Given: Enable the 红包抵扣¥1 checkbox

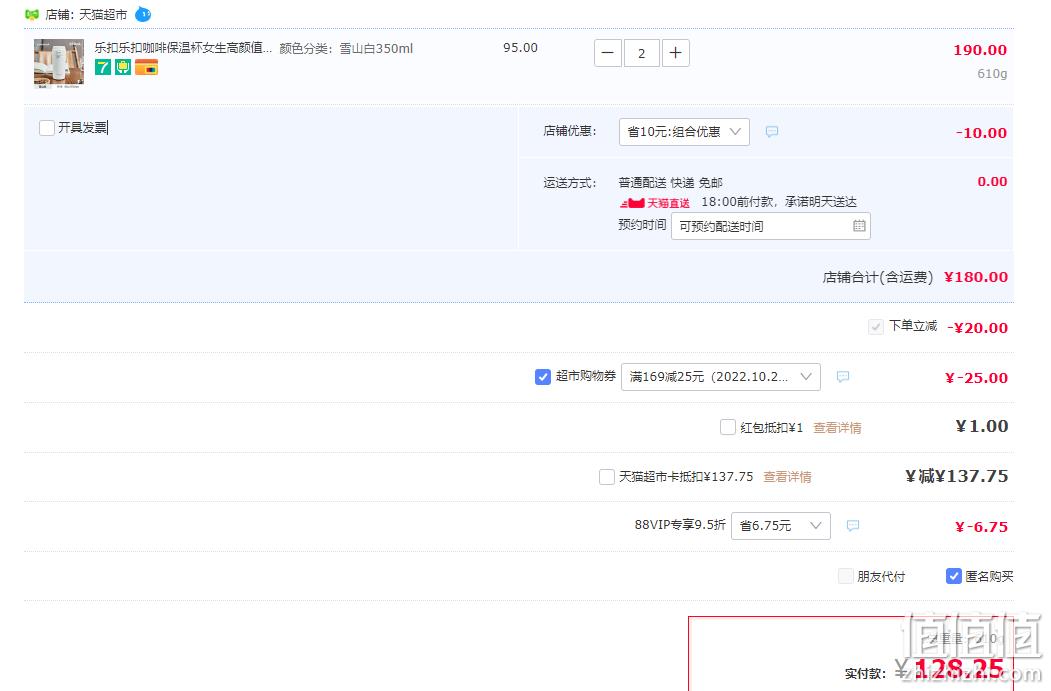Looking at the screenshot, I should pos(727,427).
